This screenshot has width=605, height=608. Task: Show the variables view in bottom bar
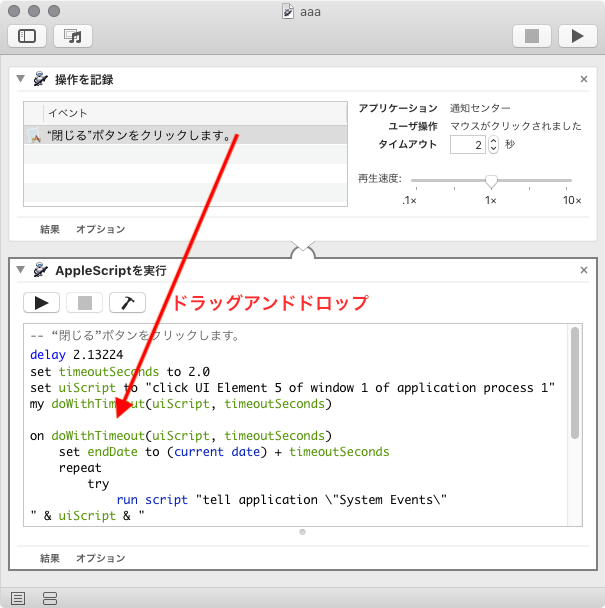point(50,598)
